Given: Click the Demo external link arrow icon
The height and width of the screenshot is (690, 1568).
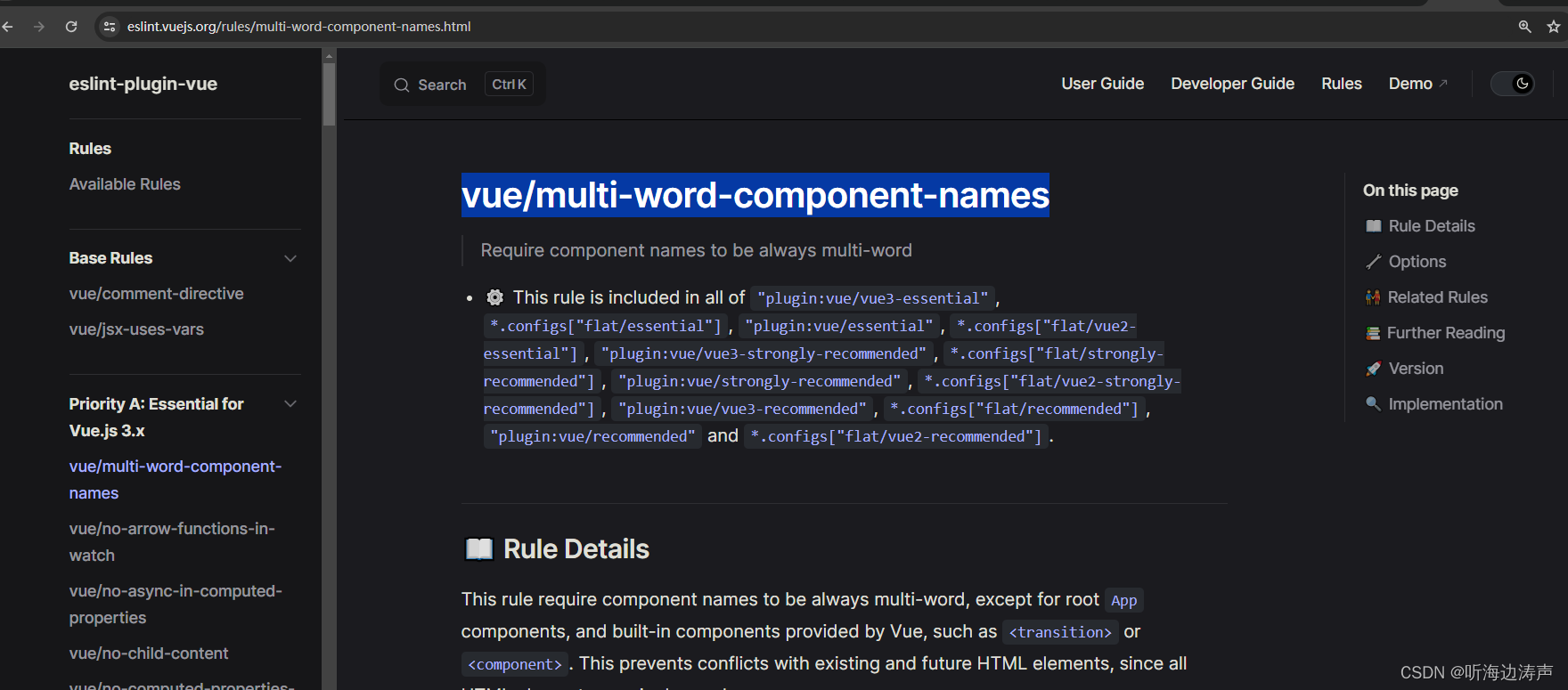Looking at the screenshot, I should pyautogui.click(x=1443, y=83).
